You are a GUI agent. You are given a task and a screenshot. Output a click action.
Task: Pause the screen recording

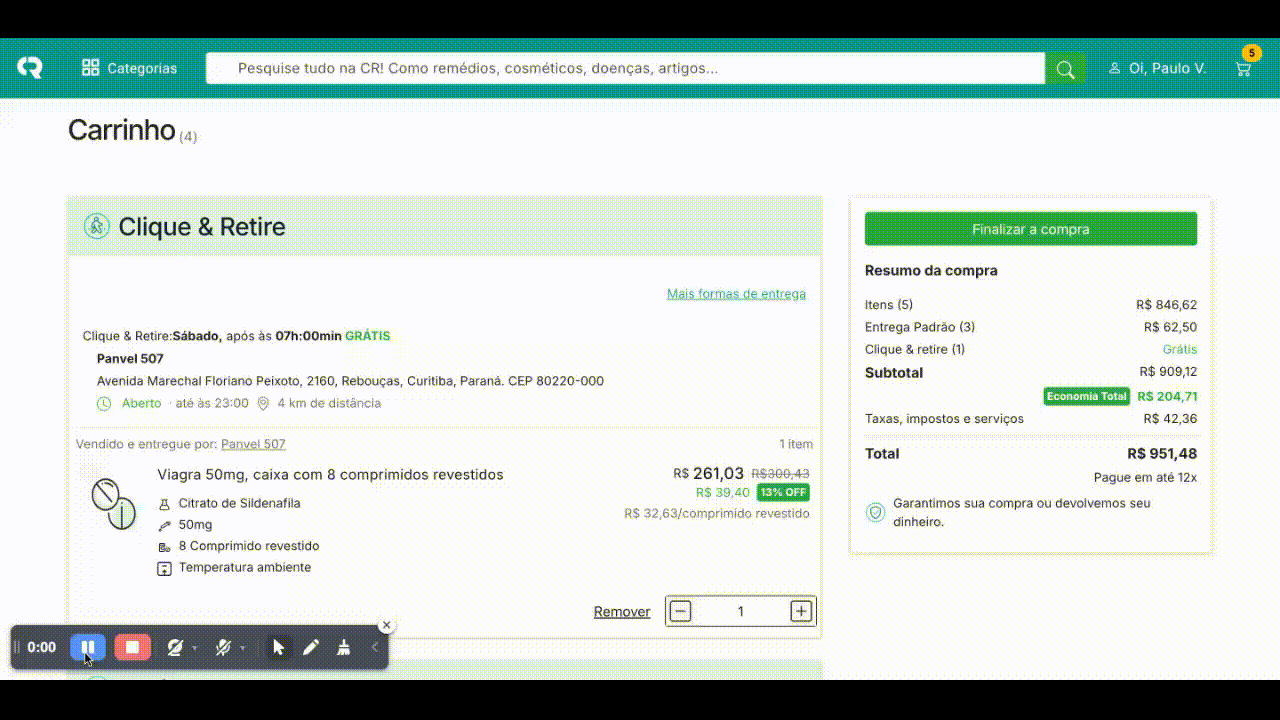[88, 647]
